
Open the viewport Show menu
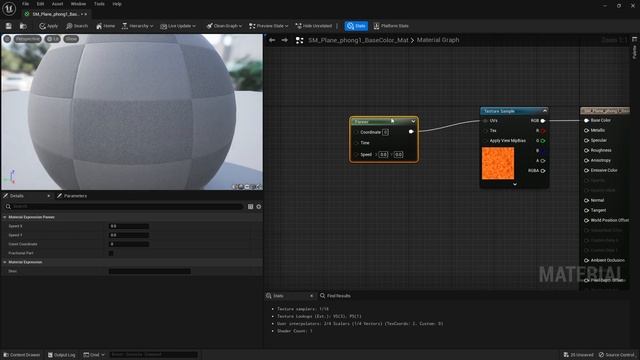point(71,39)
